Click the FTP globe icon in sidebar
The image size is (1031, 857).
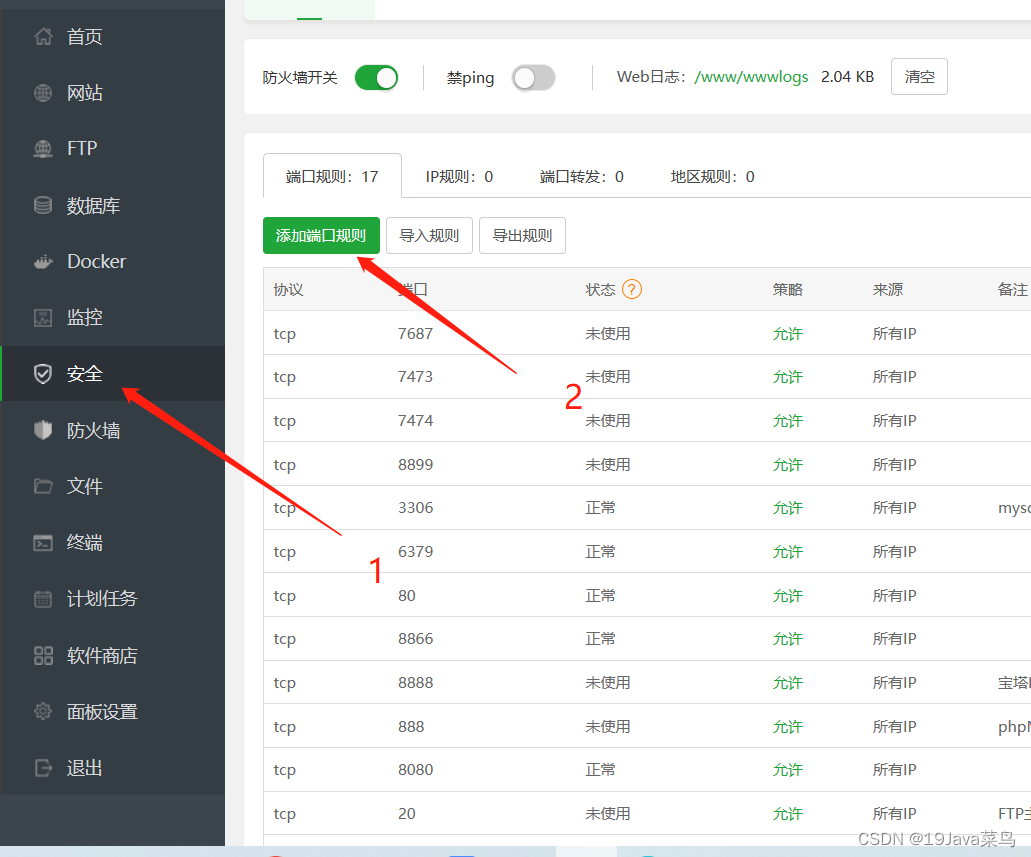[43, 149]
